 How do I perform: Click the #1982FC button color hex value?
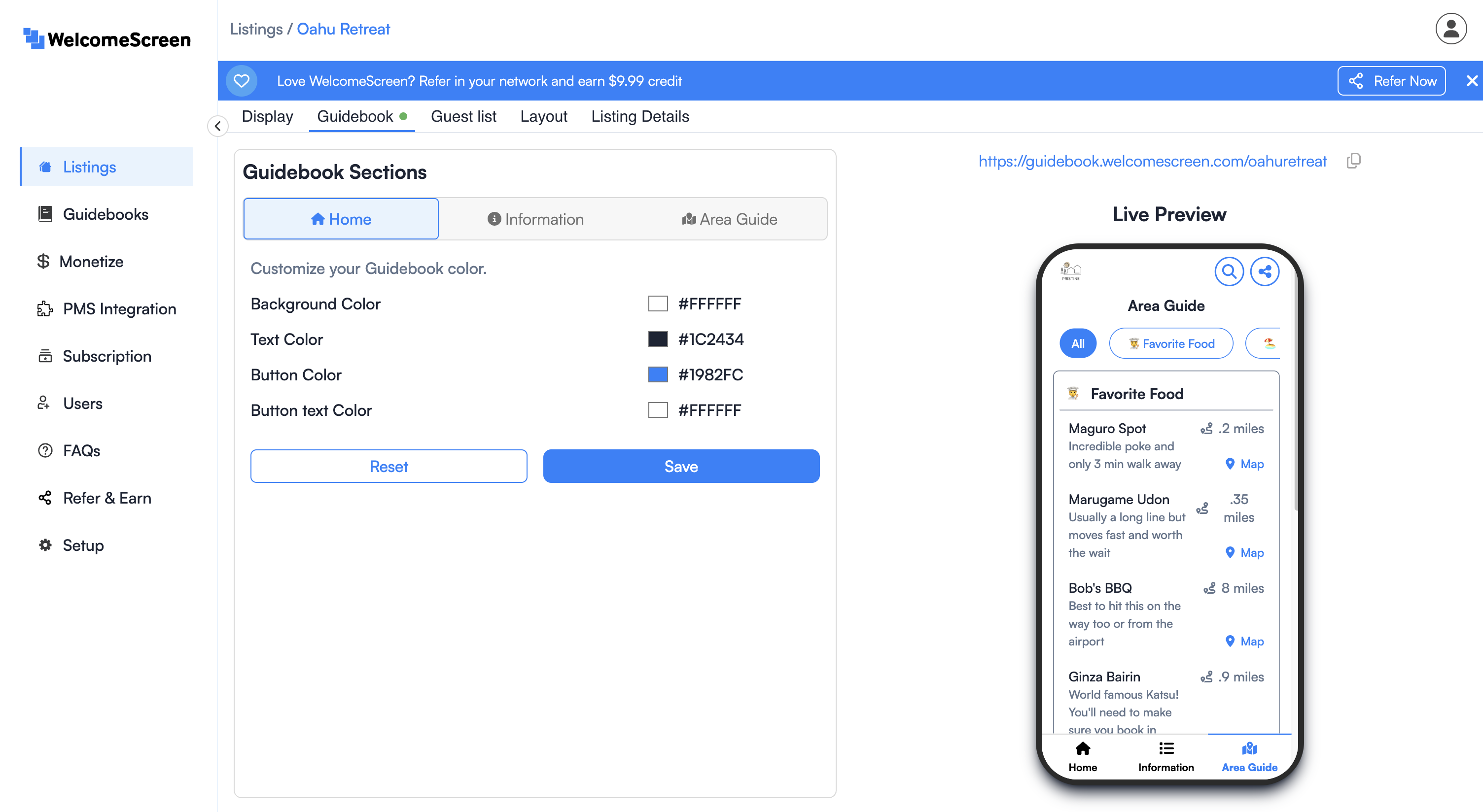tap(710, 374)
